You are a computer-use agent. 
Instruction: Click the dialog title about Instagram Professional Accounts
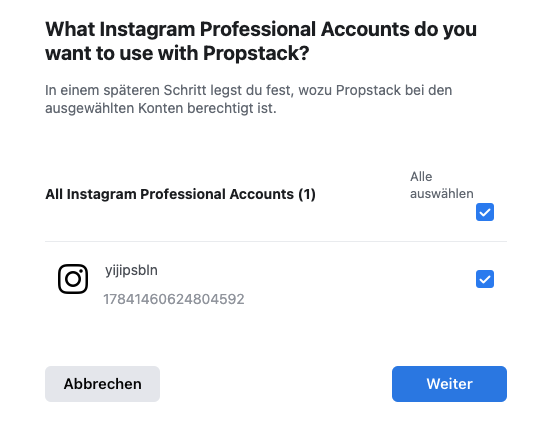(x=261, y=41)
